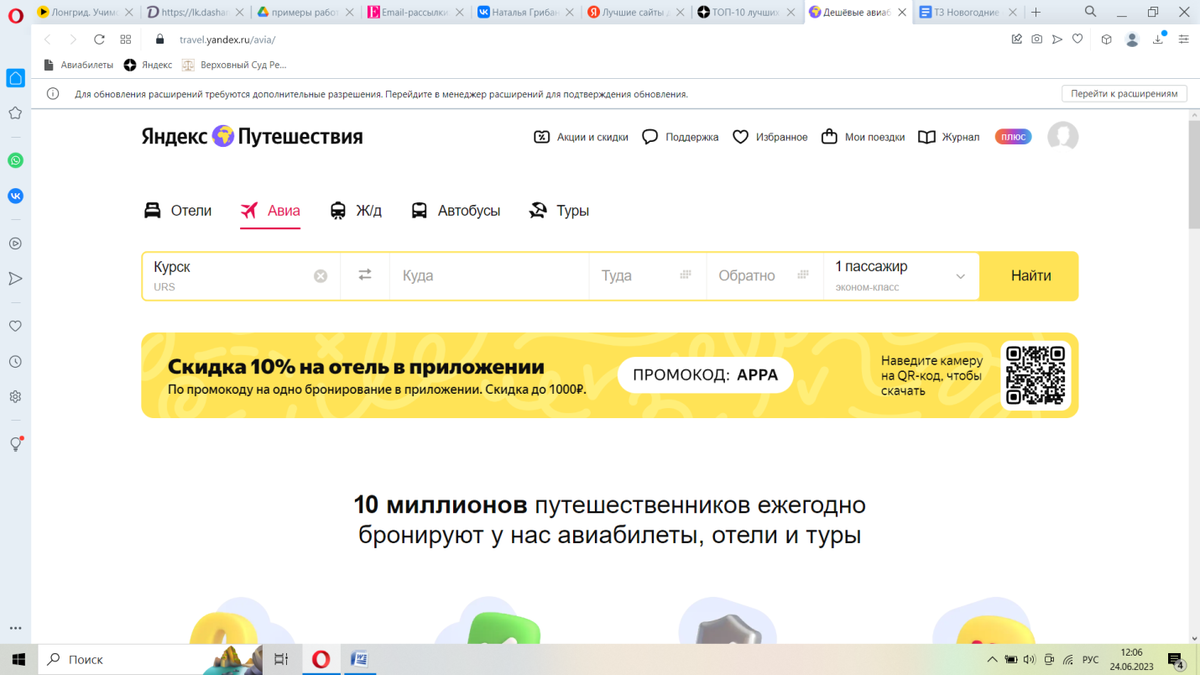Take a snapshot with the camera icon
1200x675 pixels.
[x=1037, y=39]
